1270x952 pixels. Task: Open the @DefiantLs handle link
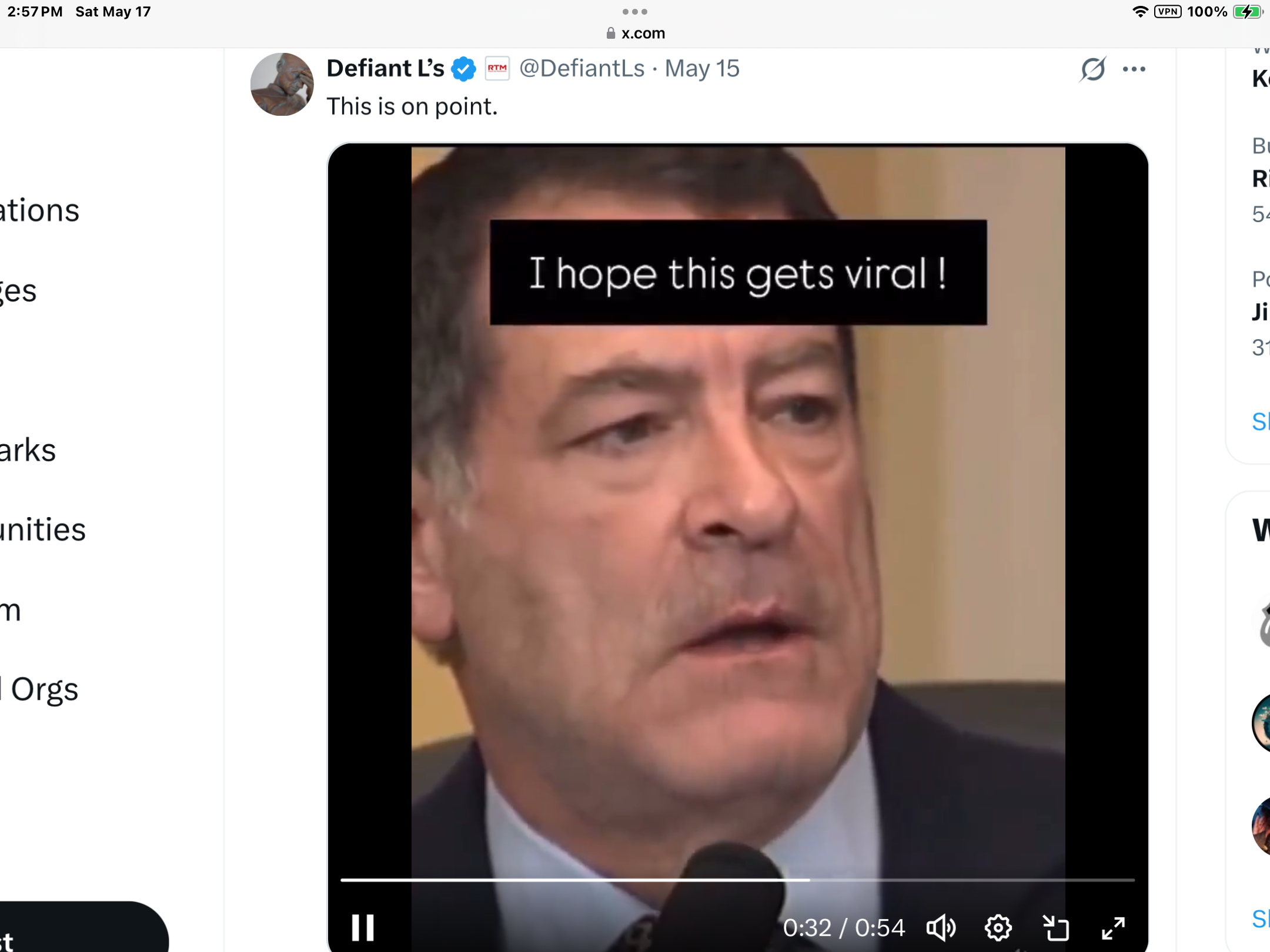coord(582,69)
